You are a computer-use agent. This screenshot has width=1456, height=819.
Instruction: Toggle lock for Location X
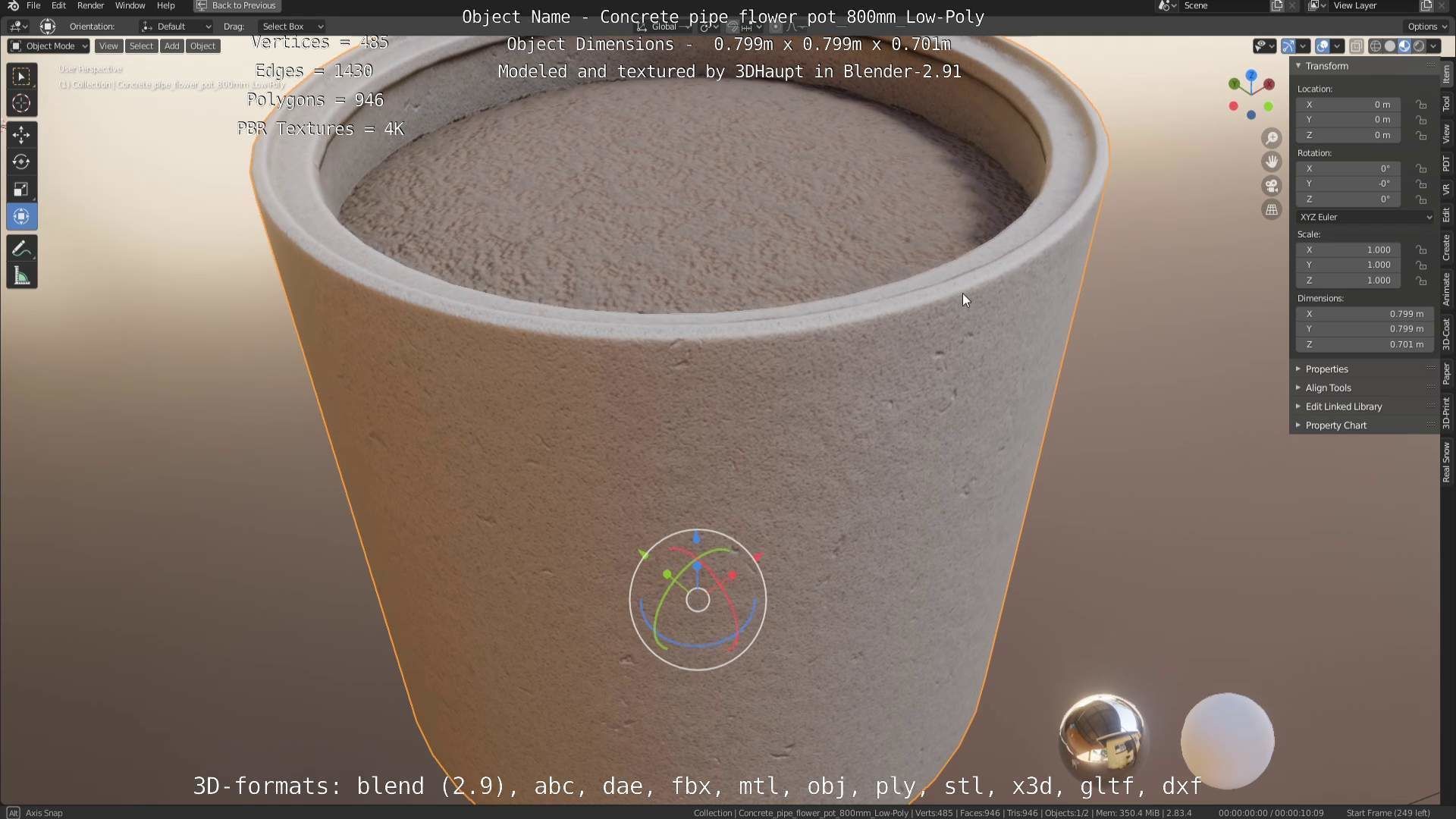[x=1421, y=105]
